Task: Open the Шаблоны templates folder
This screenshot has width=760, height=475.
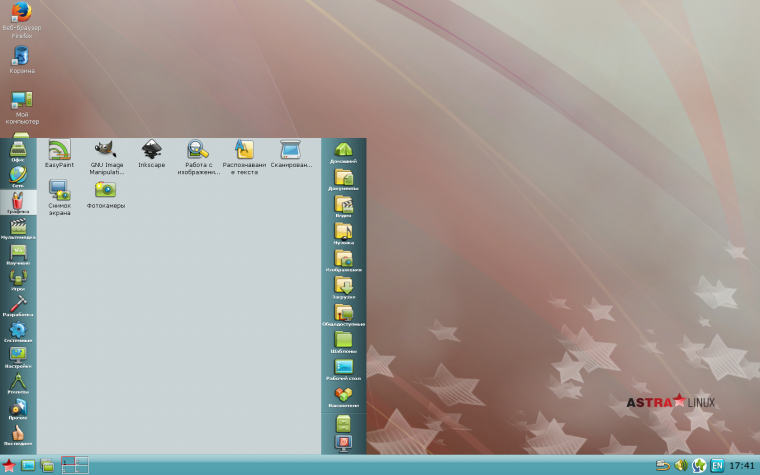Action: 343,342
